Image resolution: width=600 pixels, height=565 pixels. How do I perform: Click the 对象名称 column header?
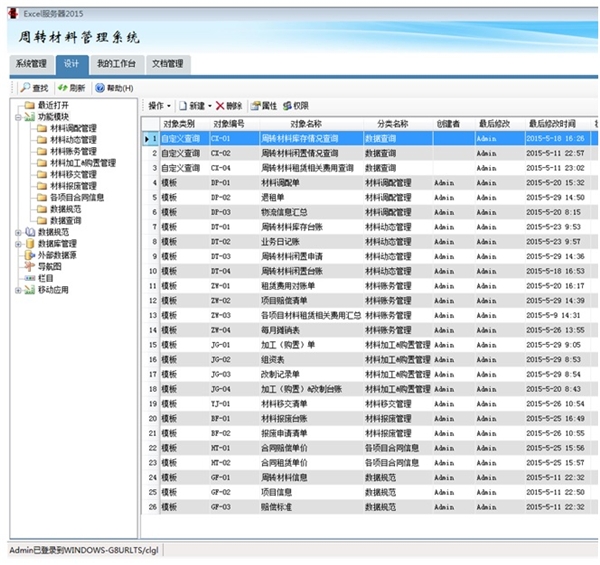(305, 124)
